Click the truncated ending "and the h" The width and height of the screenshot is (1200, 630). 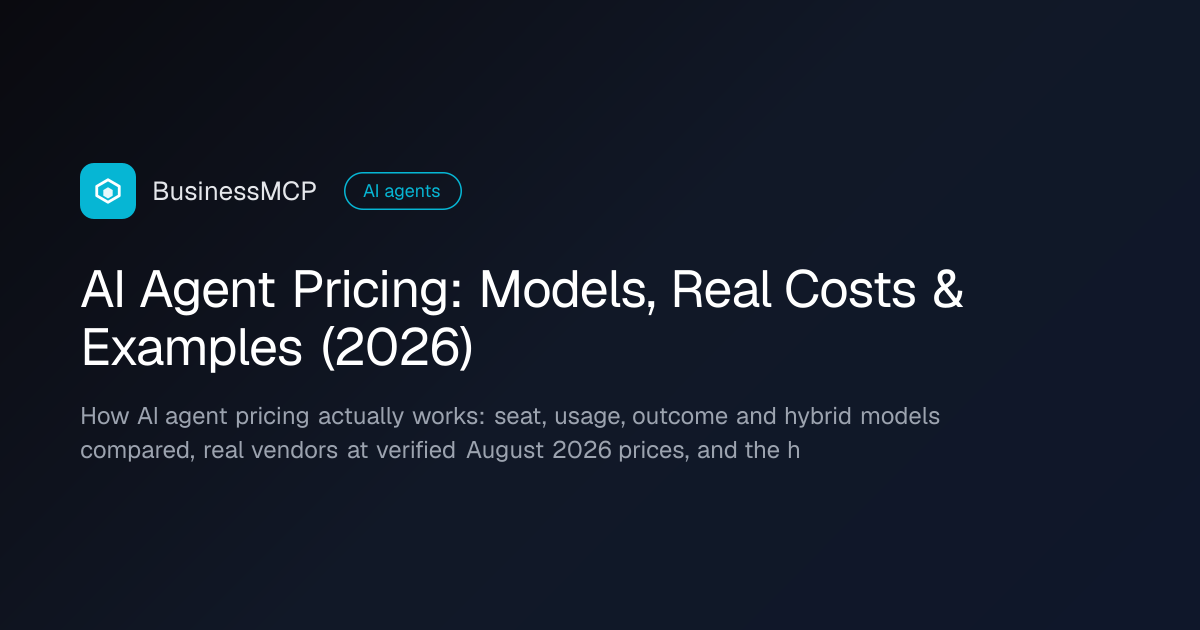pos(749,450)
